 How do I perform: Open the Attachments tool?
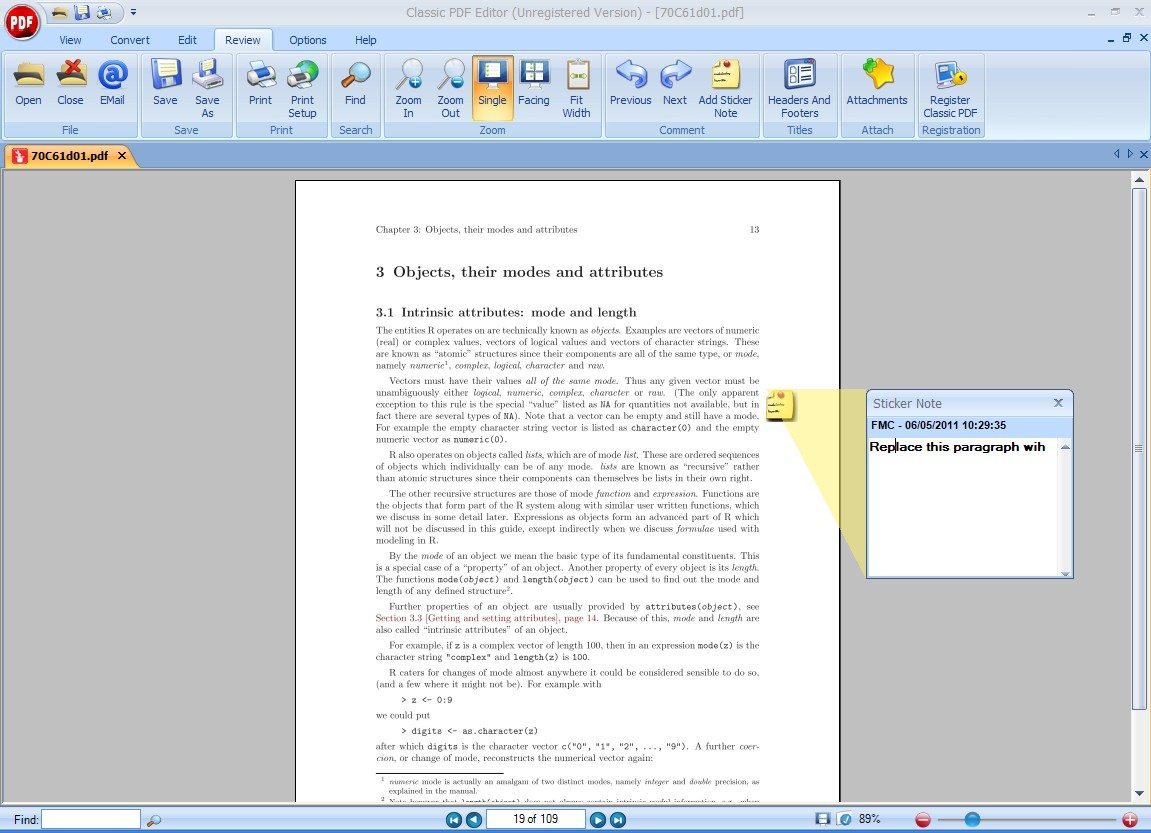pos(877,82)
